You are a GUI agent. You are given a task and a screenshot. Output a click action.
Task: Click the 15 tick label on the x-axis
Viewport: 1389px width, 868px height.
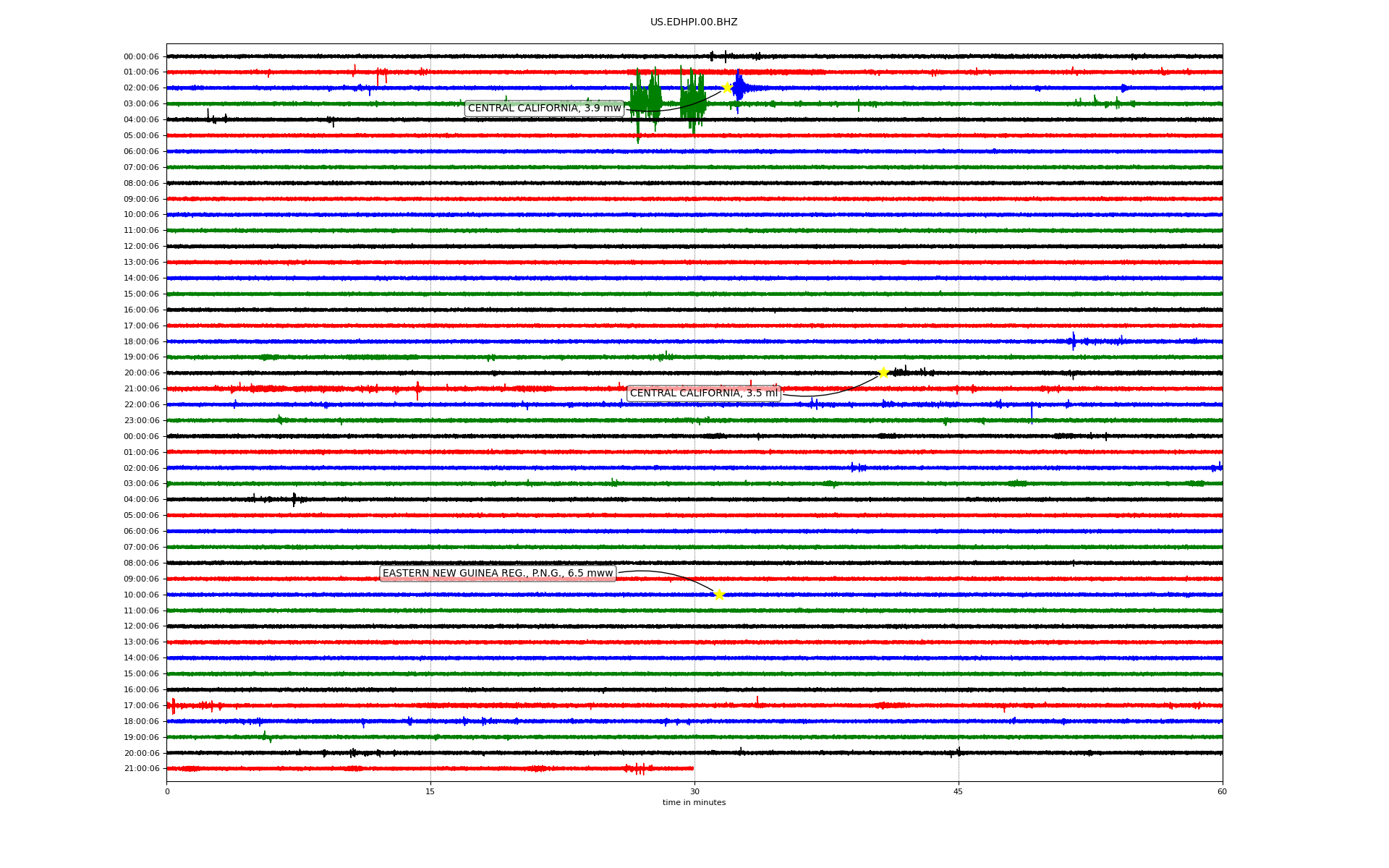tap(430, 791)
